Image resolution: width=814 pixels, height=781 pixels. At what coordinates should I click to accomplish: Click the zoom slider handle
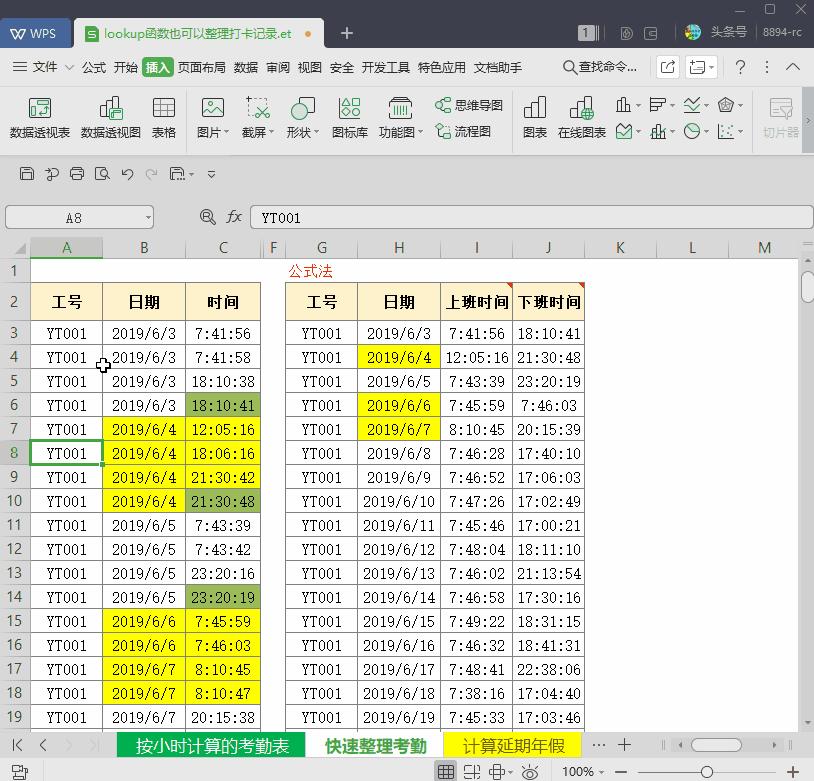(707, 772)
